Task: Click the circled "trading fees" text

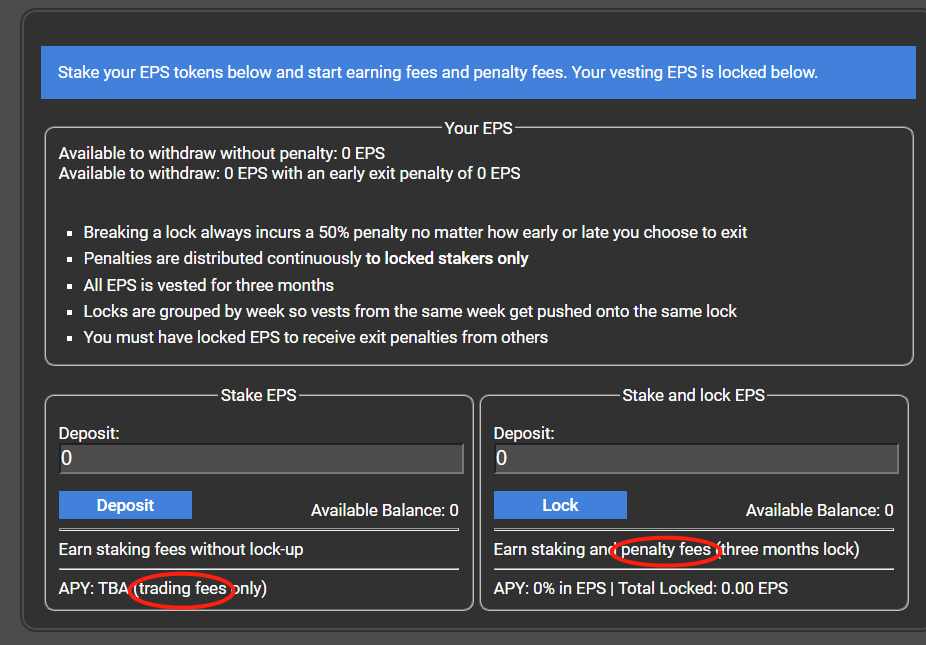Action: (182, 588)
